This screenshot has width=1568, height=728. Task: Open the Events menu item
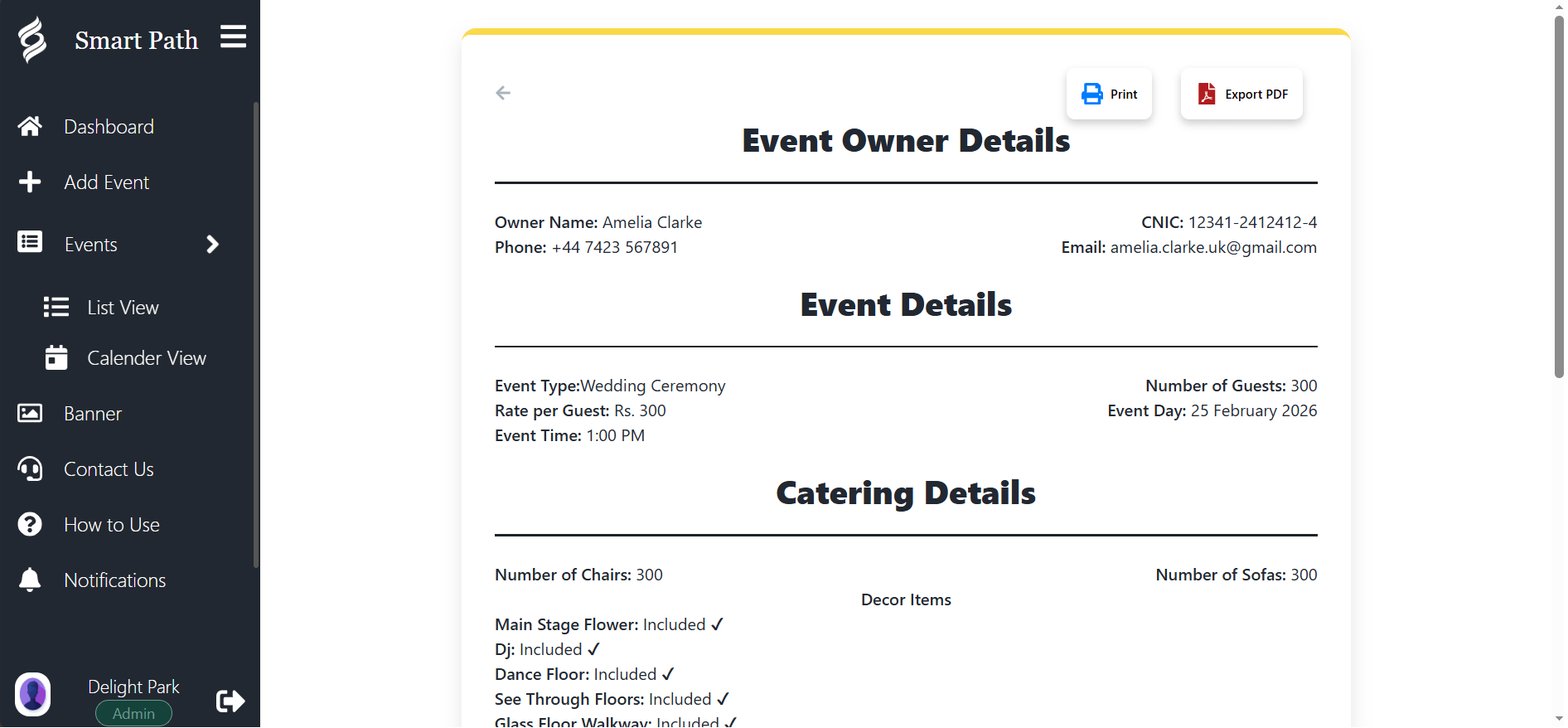pyautogui.click(x=91, y=245)
